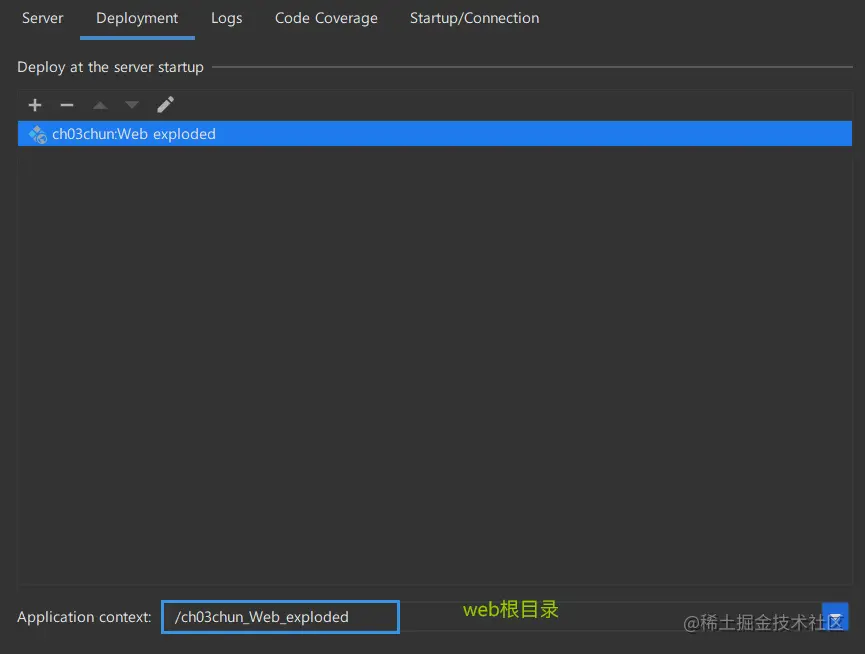The image size is (865, 654).
Task: Open the Application context dropdown arrow
Action: coord(835,617)
